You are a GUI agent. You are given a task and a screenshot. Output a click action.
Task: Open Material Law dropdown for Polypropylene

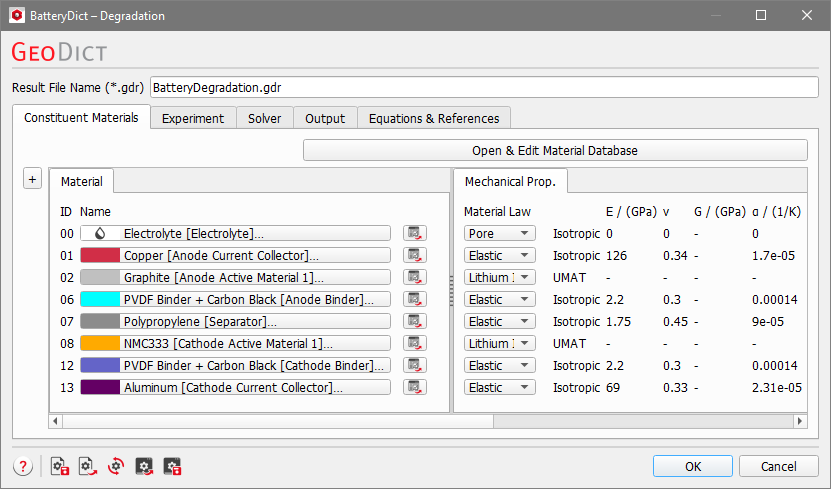click(500, 321)
